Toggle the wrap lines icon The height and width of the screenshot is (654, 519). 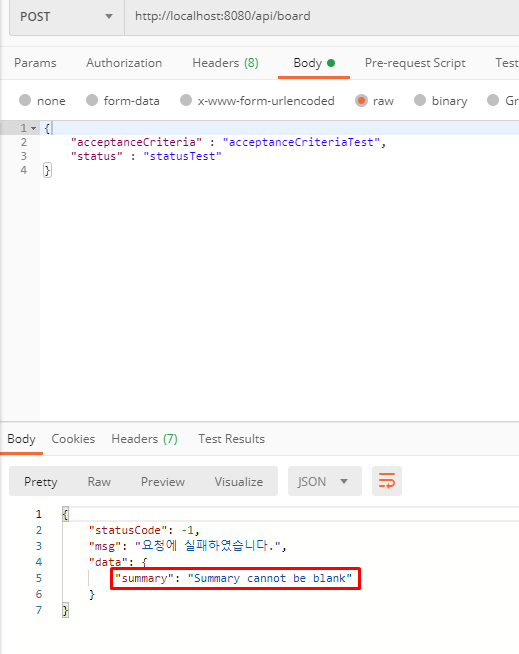coord(387,481)
